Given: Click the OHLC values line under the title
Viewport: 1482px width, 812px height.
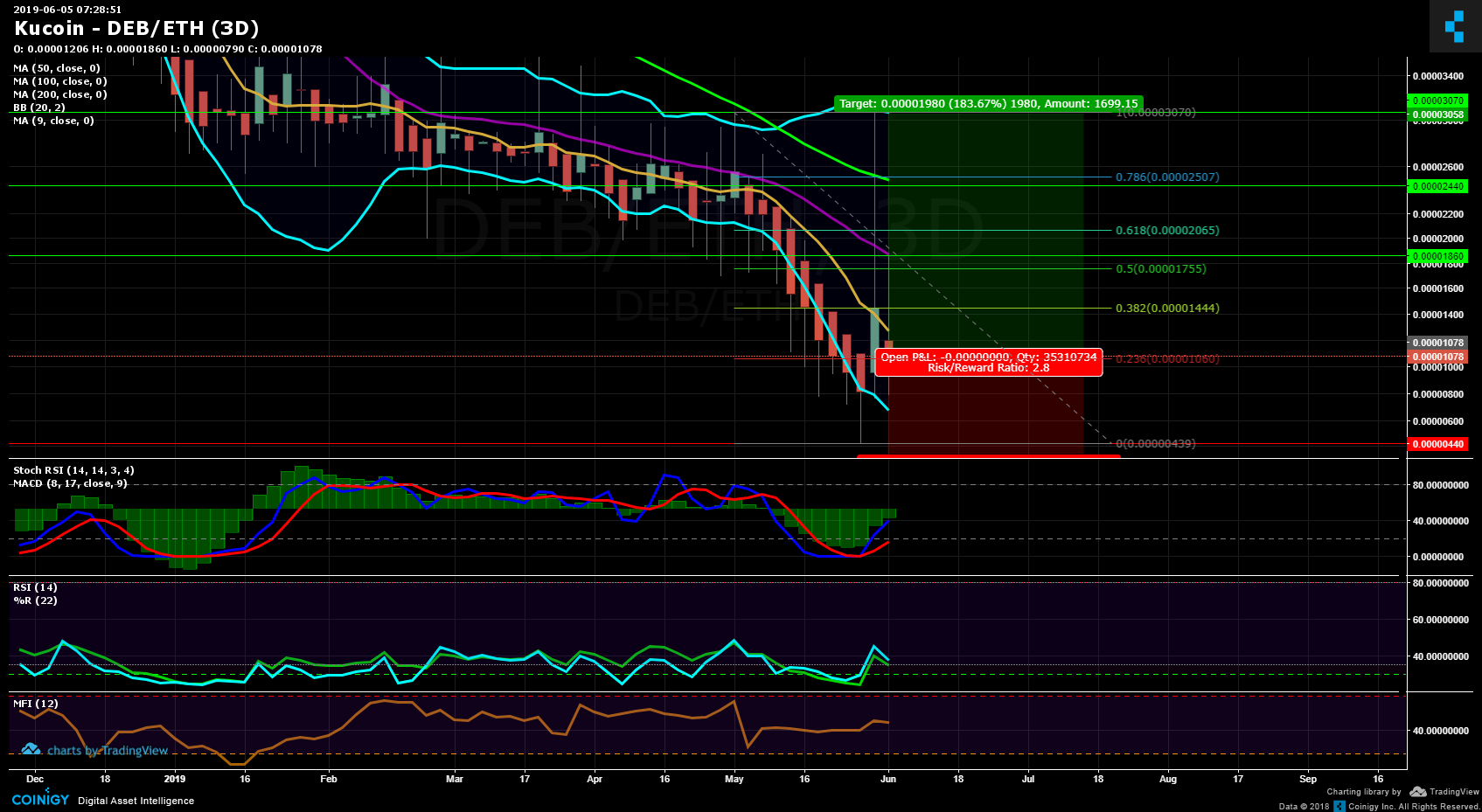Looking at the screenshot, I should 168,49.
